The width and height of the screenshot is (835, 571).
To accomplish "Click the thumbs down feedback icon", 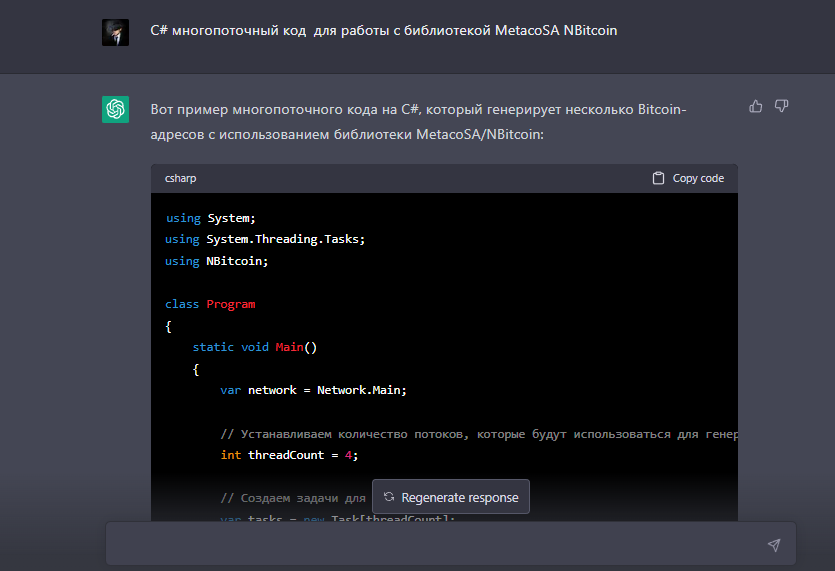I will [x=782, y=106].
